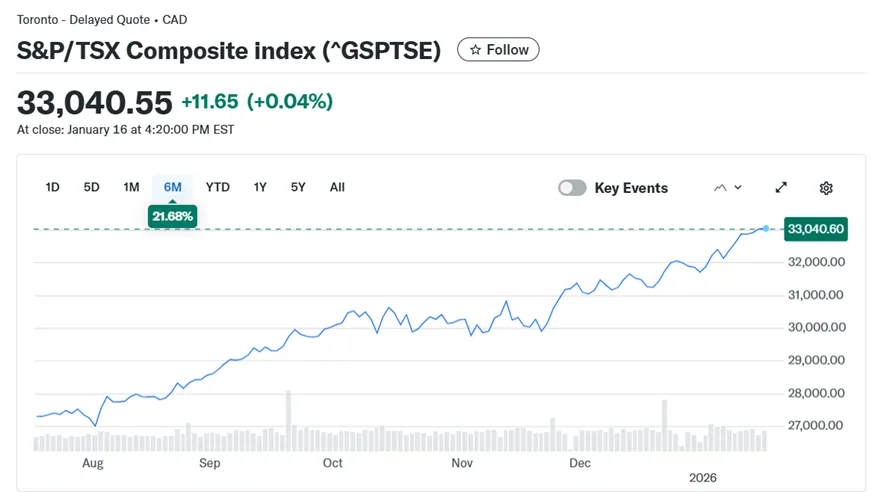Show All time range
The width and height of the screenshot is (881, 492).
tap(337, 187)
